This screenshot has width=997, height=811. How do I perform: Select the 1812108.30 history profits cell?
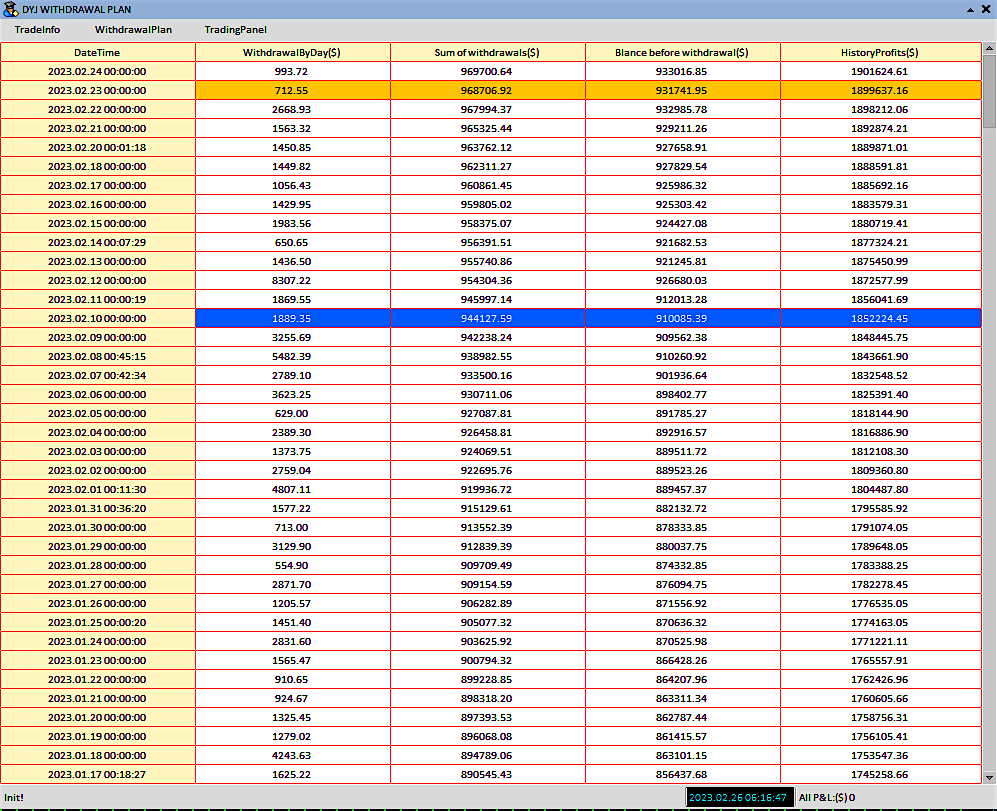tap(880, 452)
